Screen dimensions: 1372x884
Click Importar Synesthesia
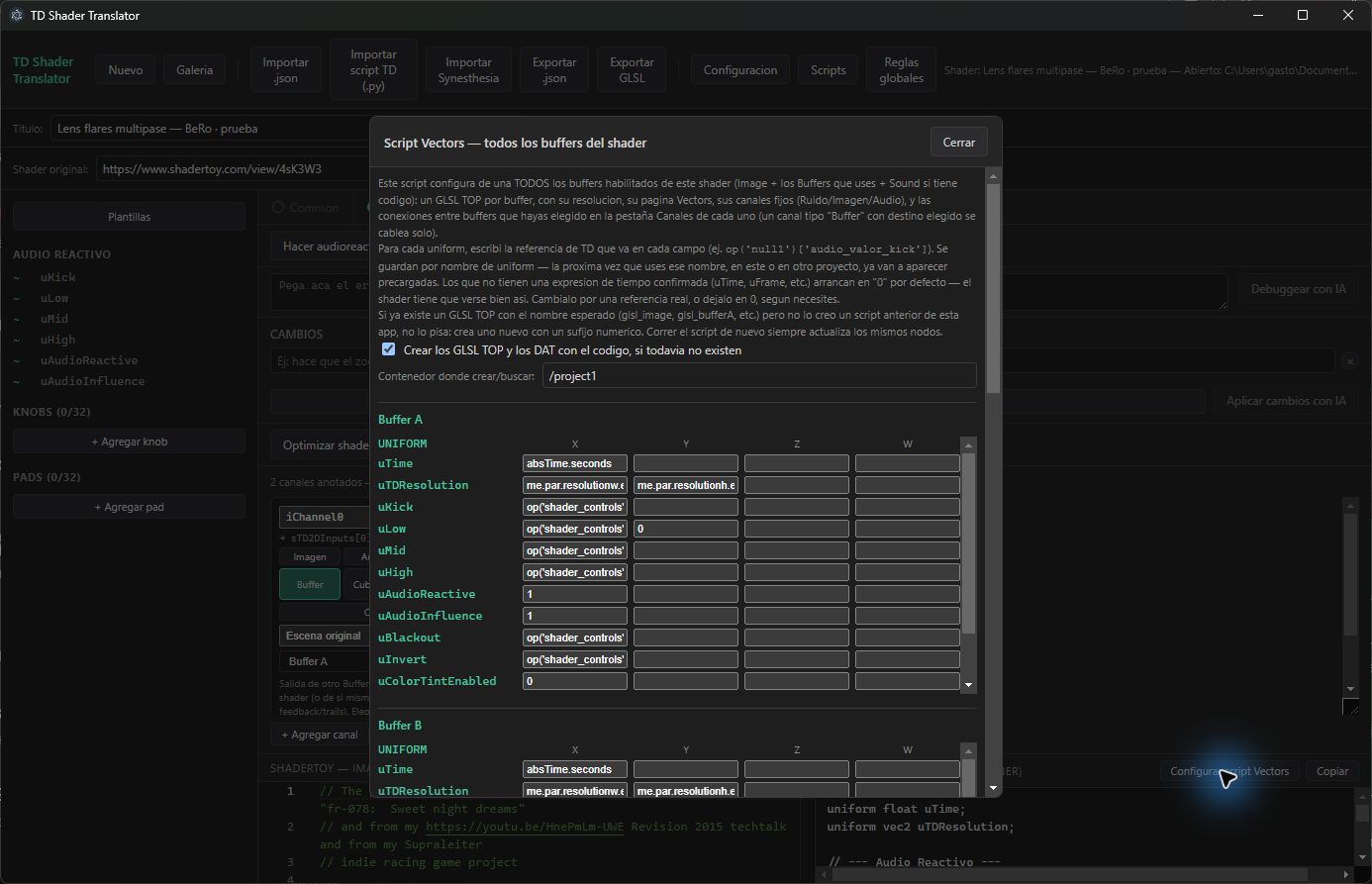469,70
